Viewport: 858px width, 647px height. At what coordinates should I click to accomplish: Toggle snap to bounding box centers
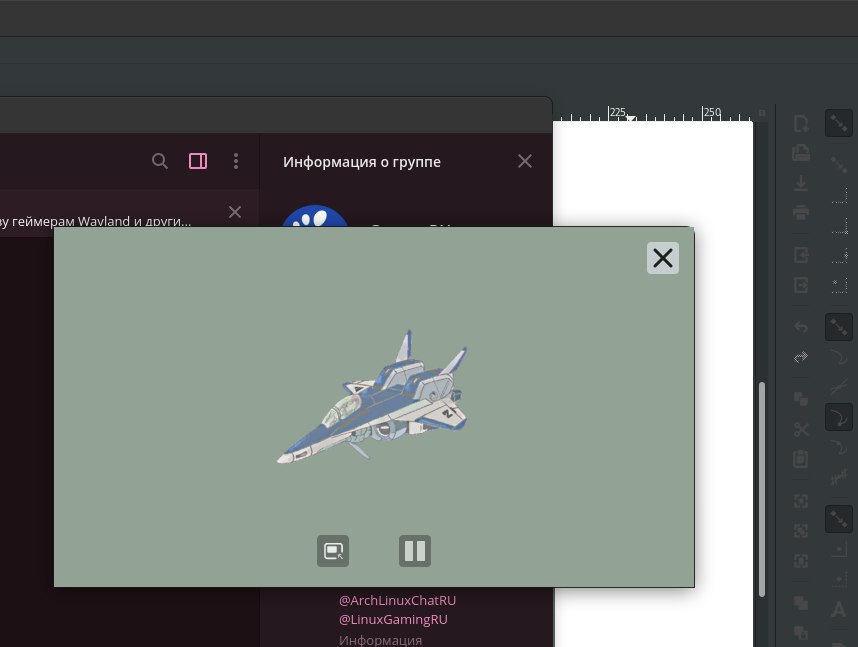click(839, 285)
